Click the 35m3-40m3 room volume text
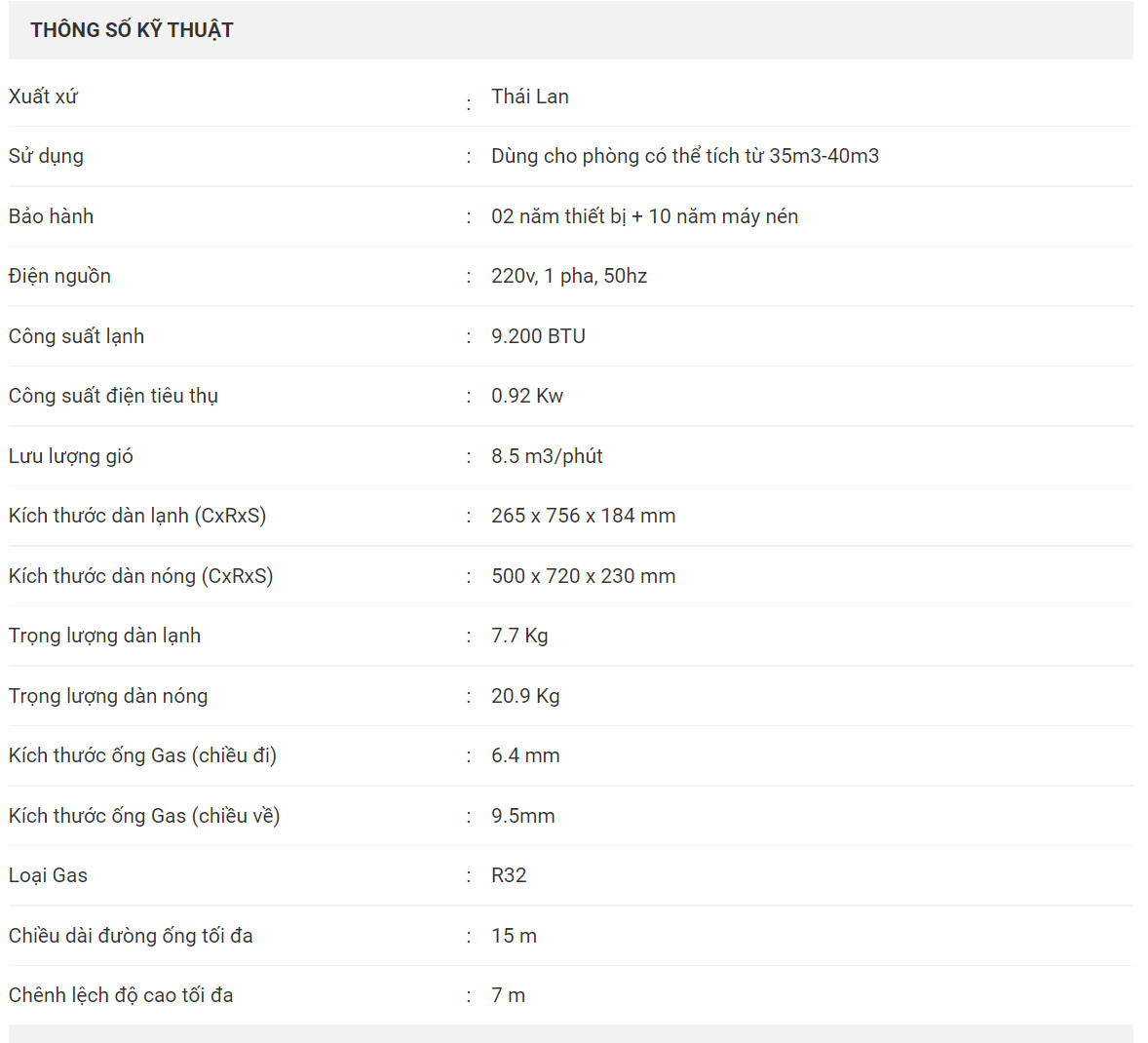This screenshot has width=1148, height=1043. pos(823,156)
